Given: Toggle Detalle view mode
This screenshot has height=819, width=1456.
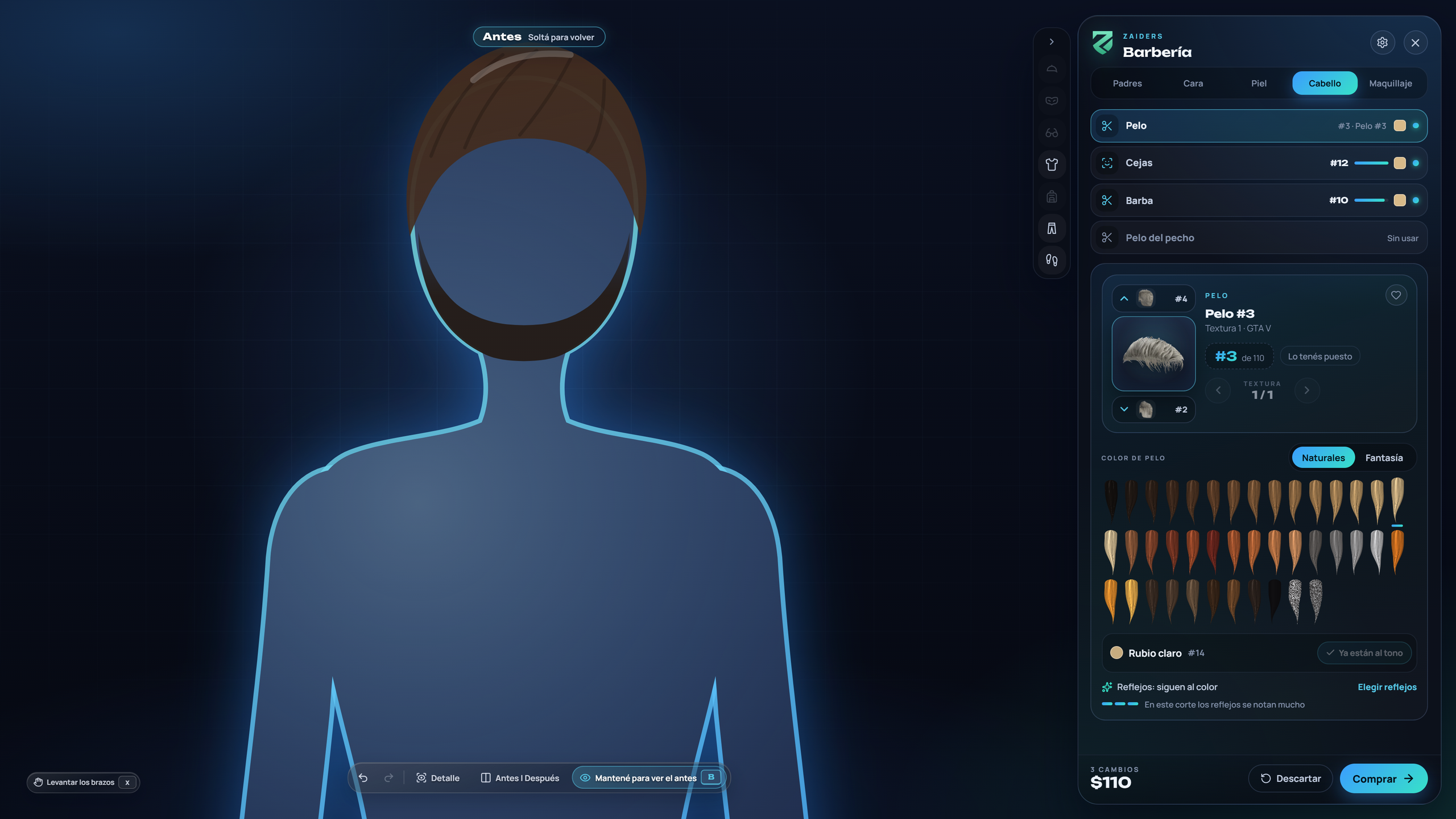Looking at the screenshot, I should click(x=437, y=777).
